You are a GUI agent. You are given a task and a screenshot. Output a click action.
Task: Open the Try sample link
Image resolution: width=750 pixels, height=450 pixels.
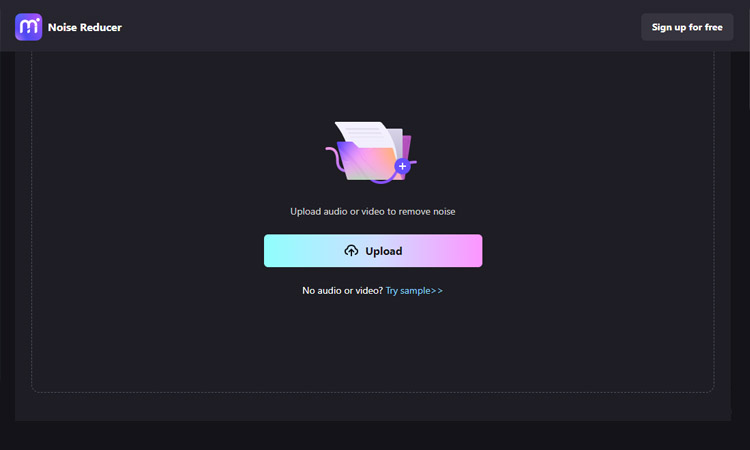[x=414, y=291]
